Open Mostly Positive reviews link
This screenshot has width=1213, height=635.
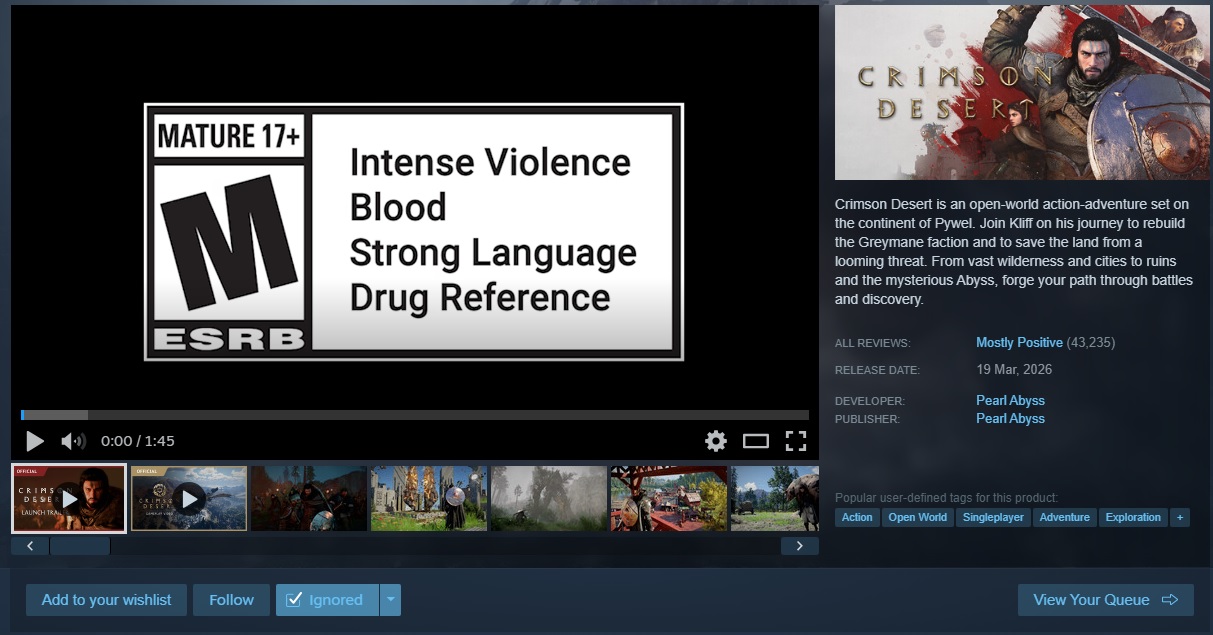pyautogui.click(x=1019, y=342)
